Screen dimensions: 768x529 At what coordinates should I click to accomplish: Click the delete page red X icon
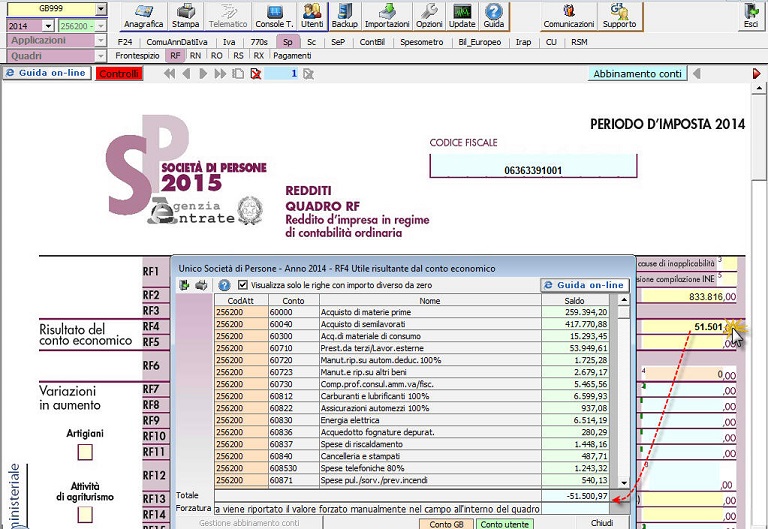click(255, 74)
